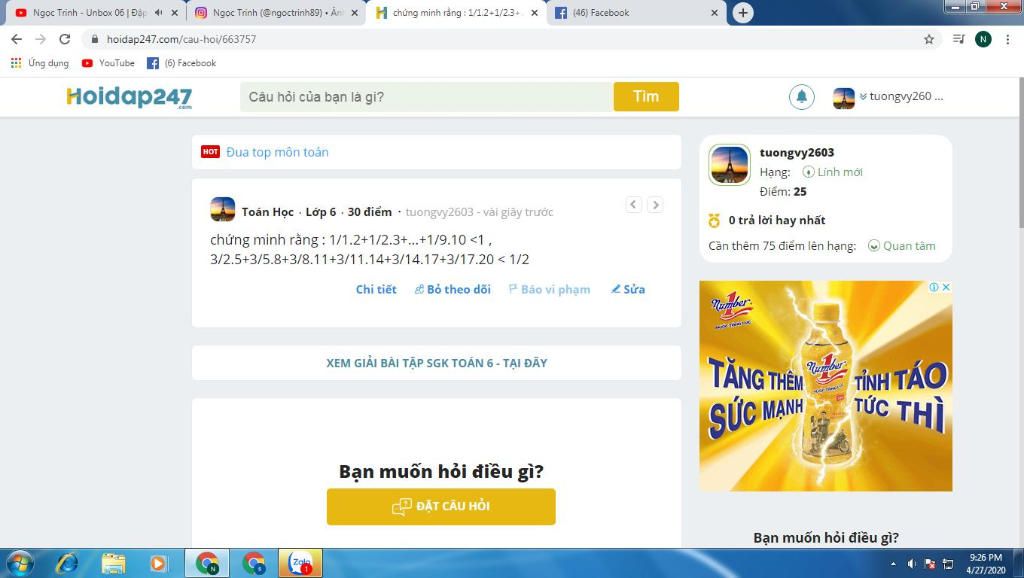Open the Lớp 6 grade link
1024x578 pixels.
point(321,212)
